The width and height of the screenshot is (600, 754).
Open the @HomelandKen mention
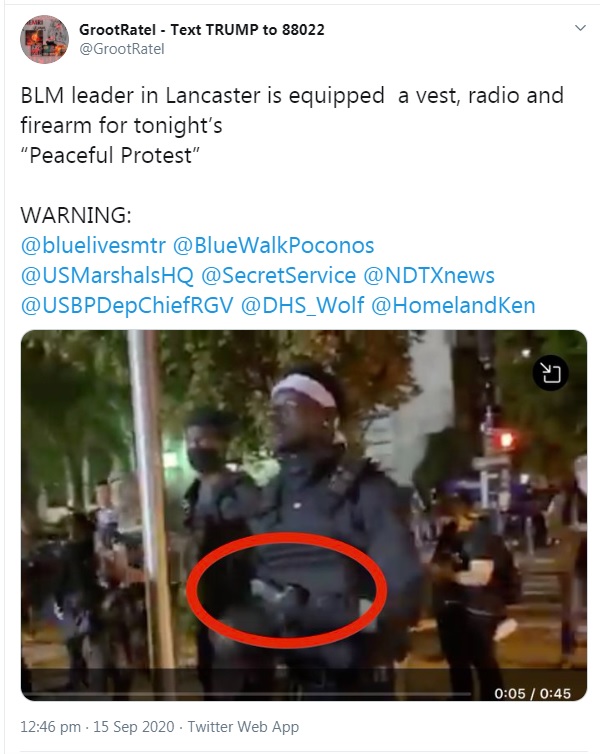453,306
